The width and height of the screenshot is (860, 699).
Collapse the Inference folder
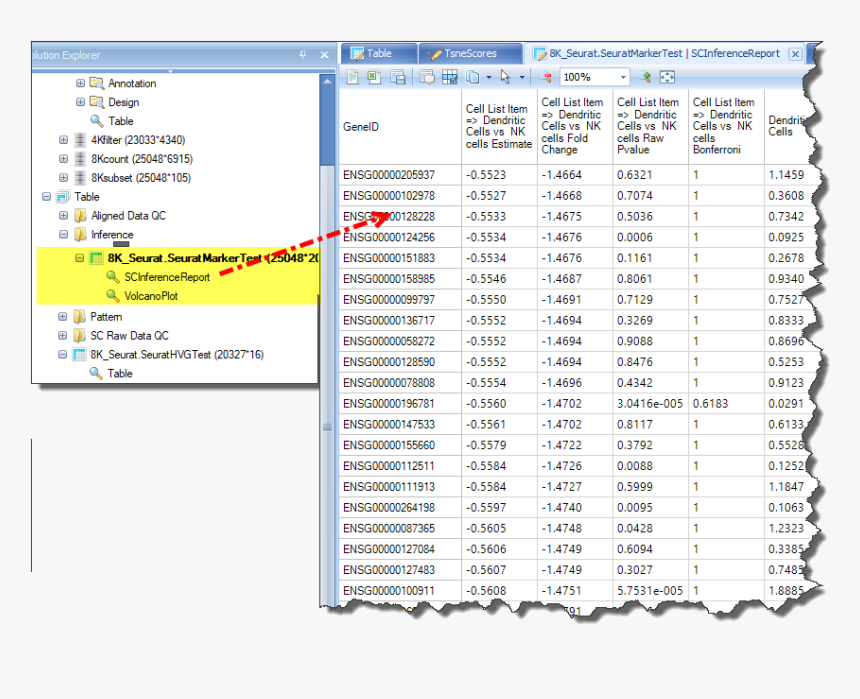[64, 235]
